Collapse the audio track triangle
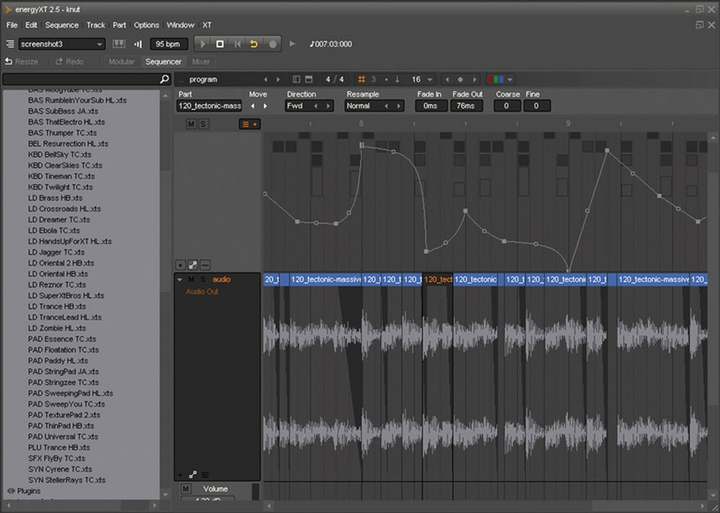The image size is (720, 513). click(180, 280)
